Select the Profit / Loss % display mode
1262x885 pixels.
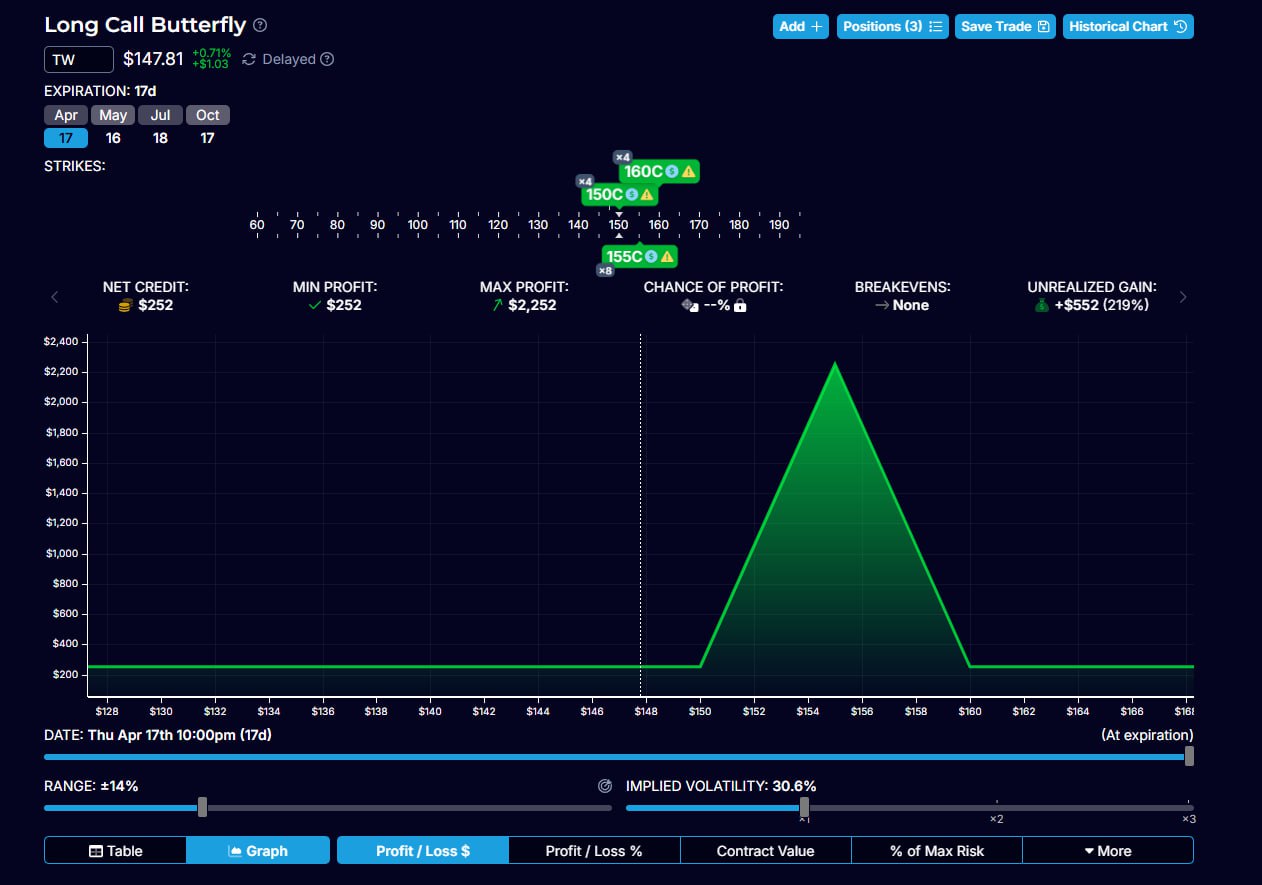tap(594, 851)
